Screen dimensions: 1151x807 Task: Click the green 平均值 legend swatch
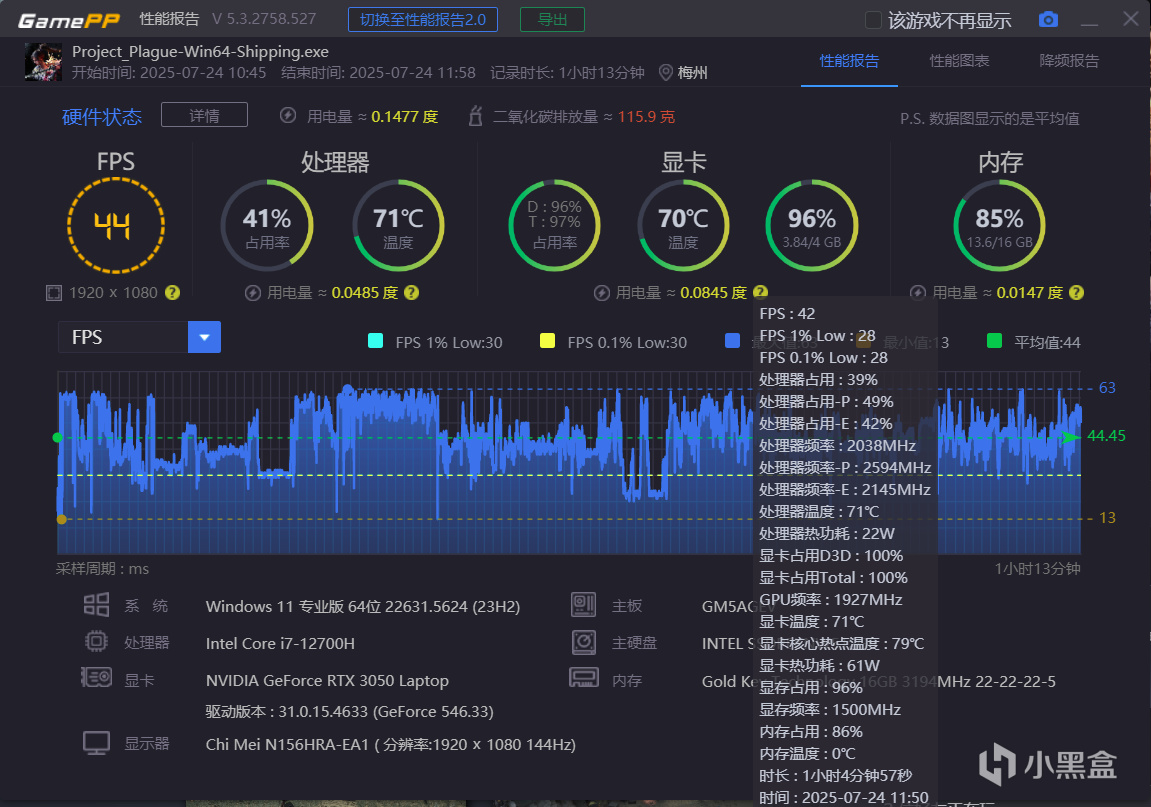(x=995, y=341)
